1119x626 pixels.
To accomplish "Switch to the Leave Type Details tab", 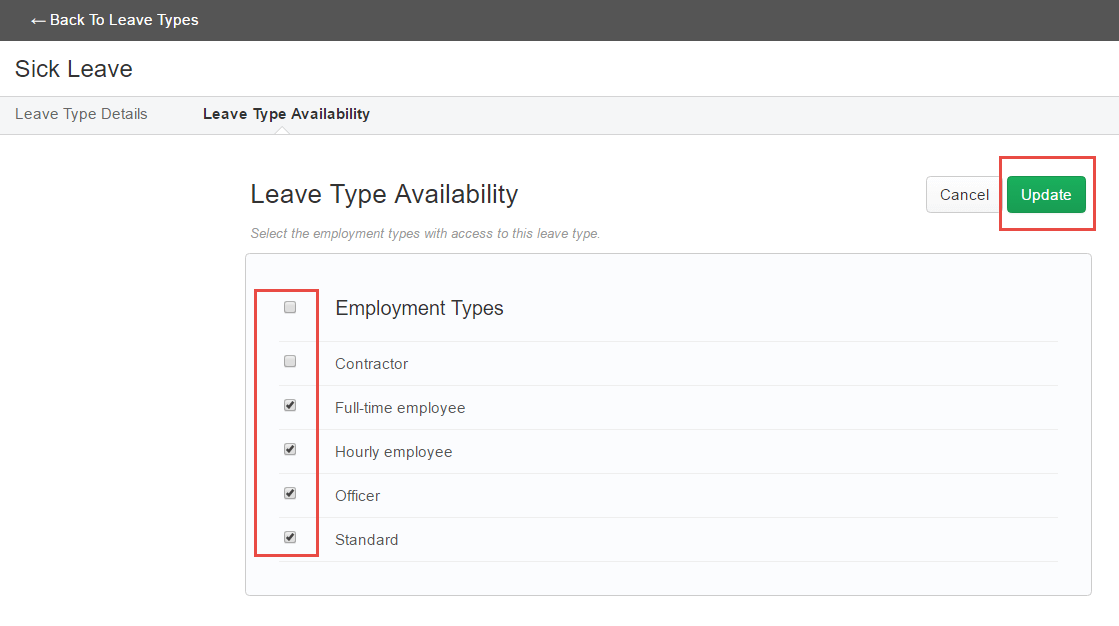I will (x=80, y=113).
